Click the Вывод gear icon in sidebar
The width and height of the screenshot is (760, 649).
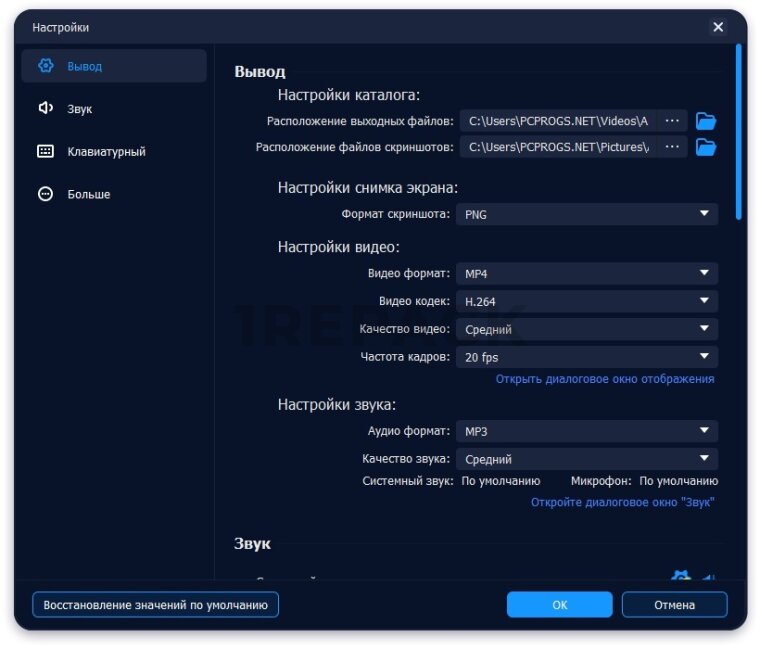point(45,66)
